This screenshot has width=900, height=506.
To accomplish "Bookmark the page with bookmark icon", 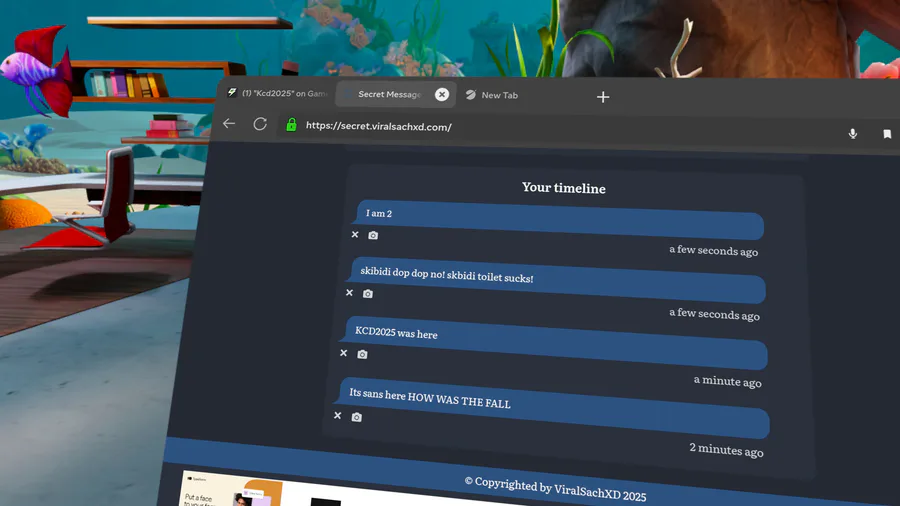I will [x=887, y=134].
